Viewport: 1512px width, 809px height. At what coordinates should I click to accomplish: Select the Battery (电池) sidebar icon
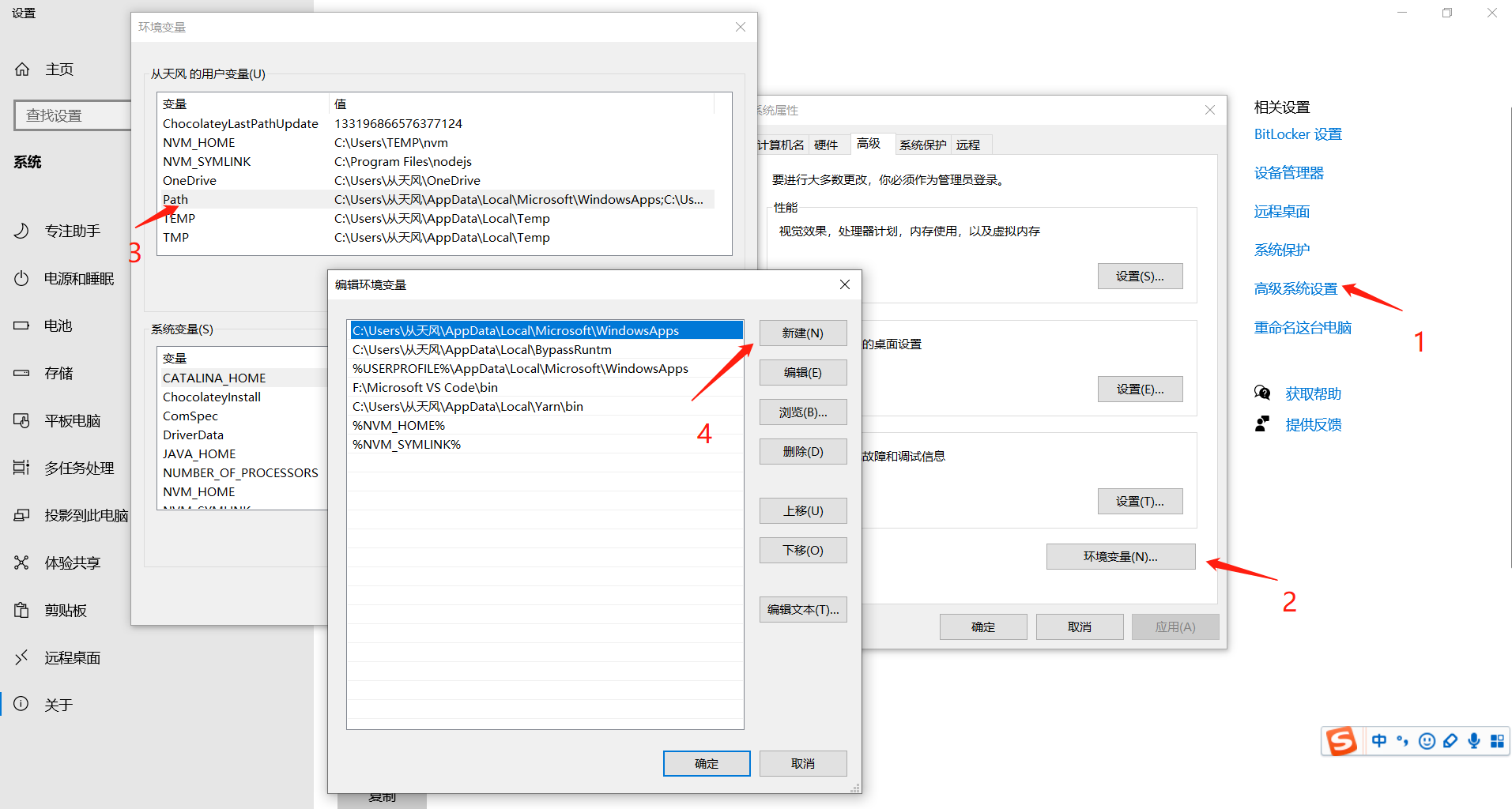pyautogui.click(x=21, y=325)
